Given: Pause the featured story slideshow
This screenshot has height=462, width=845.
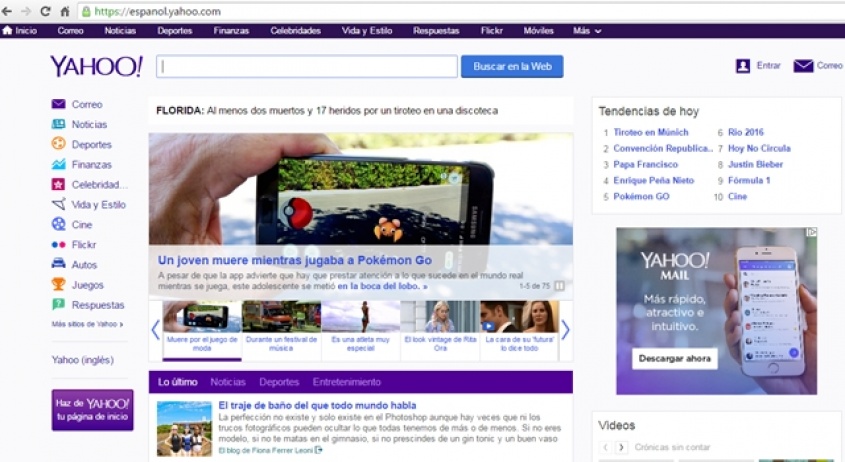Looking at the screenshot, I should click(559, 286).
